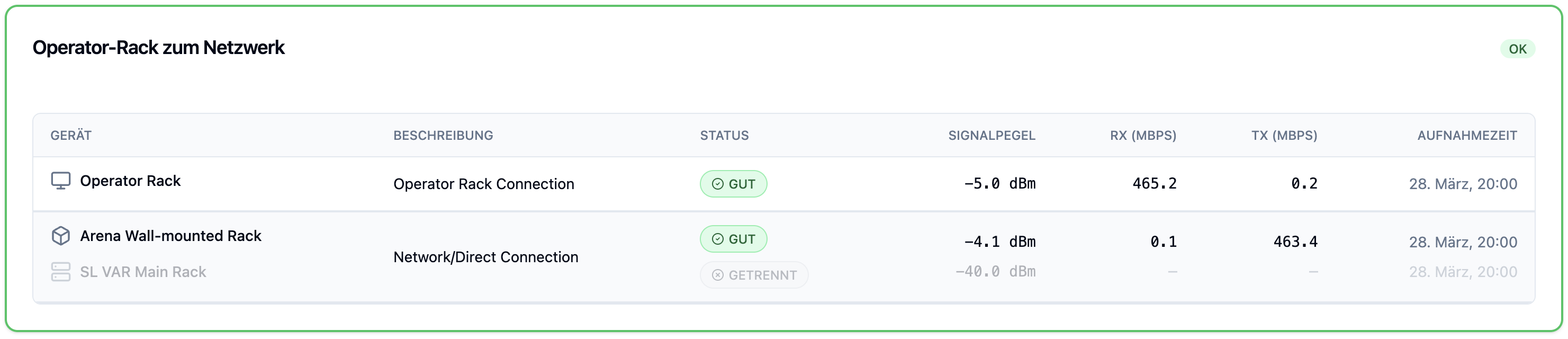Click the GETRENNT status badge

(x=754, y=275)
